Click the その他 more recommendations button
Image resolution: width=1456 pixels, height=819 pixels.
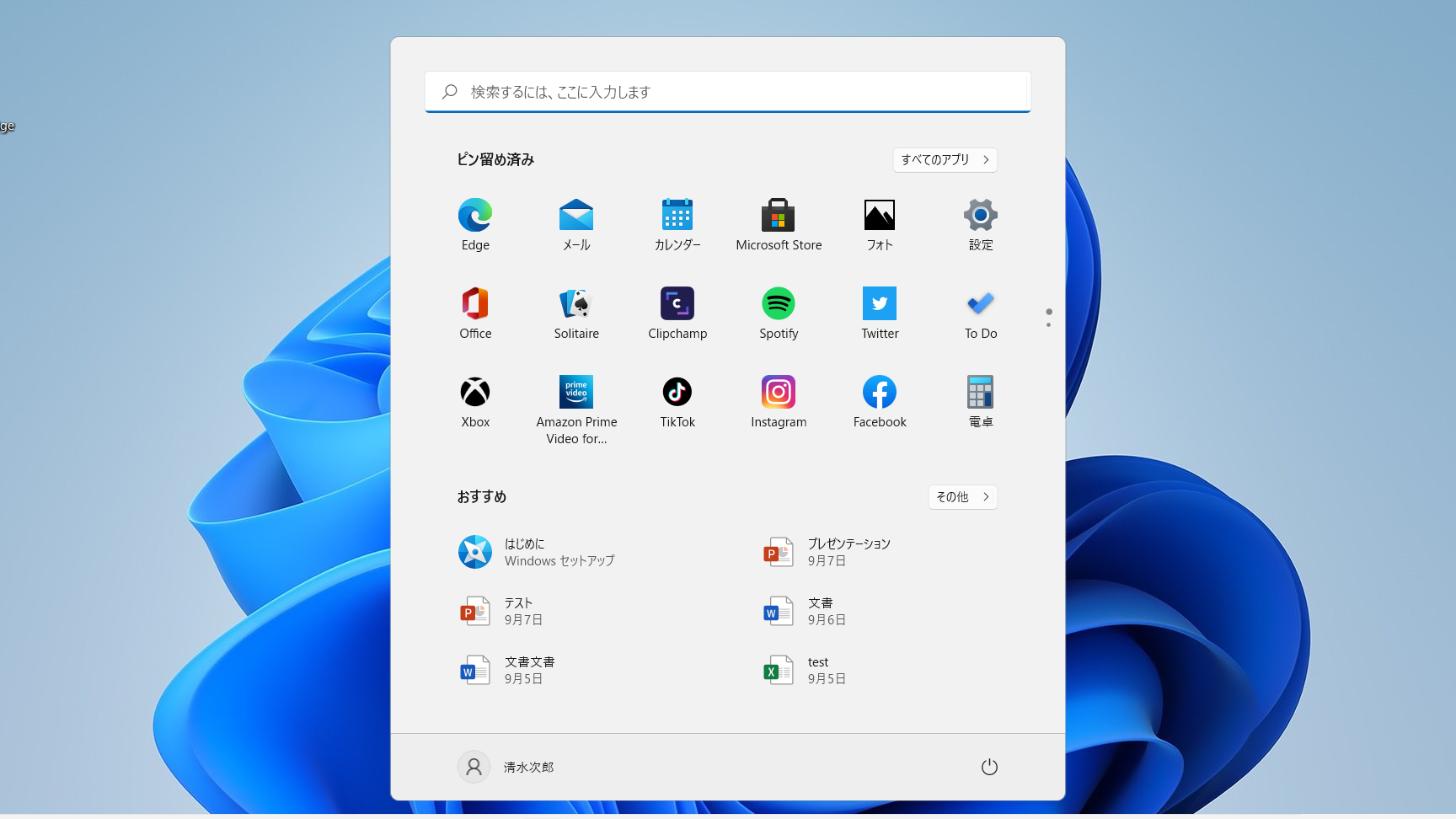(962, 497)
